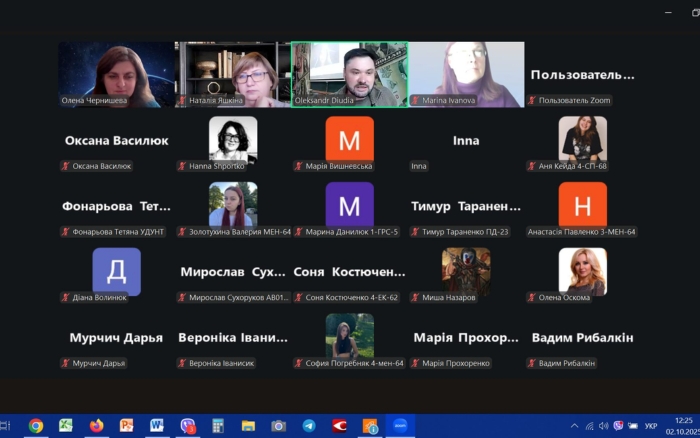
Task: Select Наталія Яшкіна's video tile
Action: click(x=232, y=73)
